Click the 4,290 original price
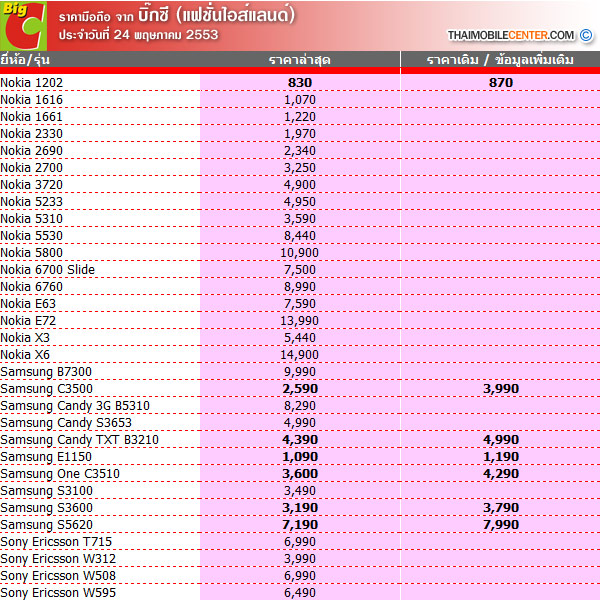 pos(501,474)
